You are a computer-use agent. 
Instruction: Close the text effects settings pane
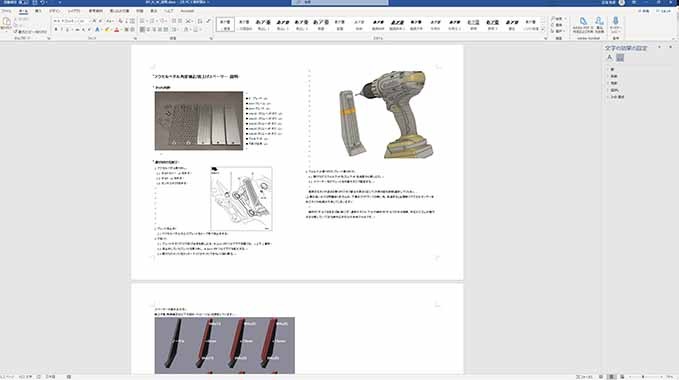670,47
